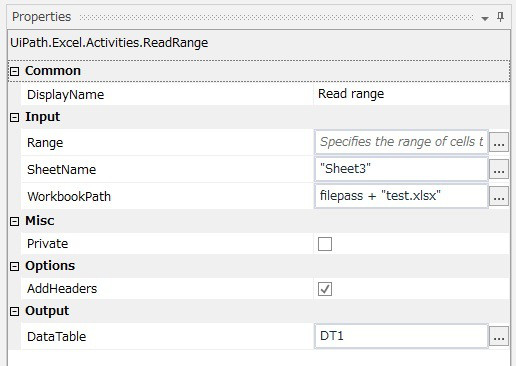Click the UiPath.Excel.Activities.ReadRange type heading

(x=109, y=43)
